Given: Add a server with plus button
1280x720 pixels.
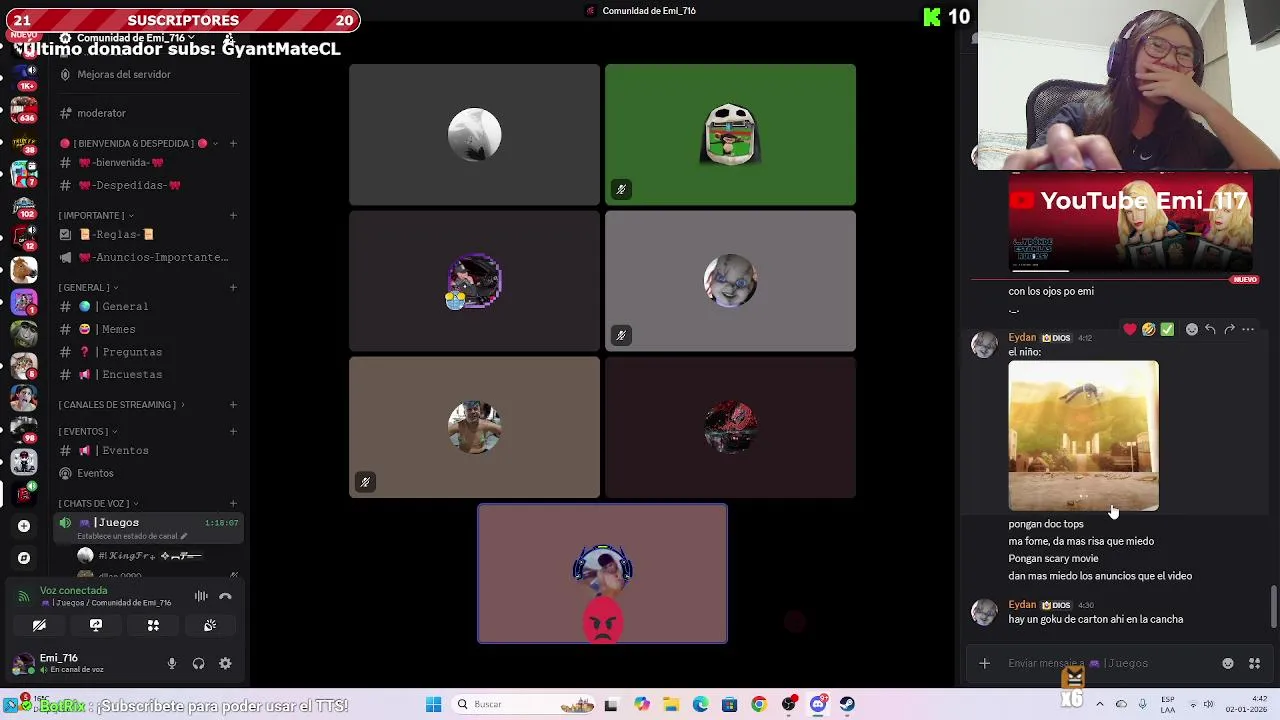Looking at the screenshot, I should click(24, 525).
